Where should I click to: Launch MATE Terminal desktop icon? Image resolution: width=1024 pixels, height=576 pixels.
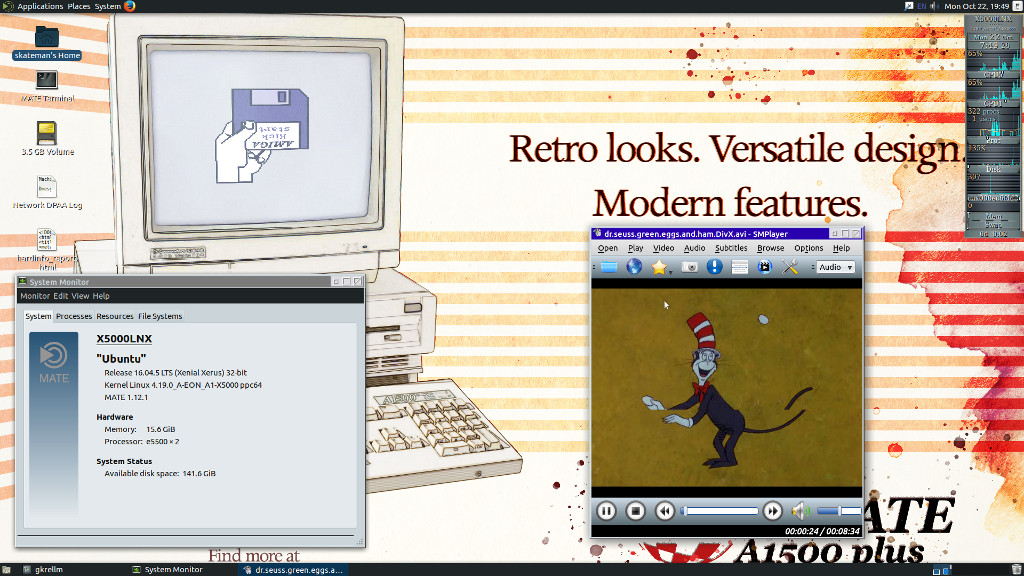[46, 80]
